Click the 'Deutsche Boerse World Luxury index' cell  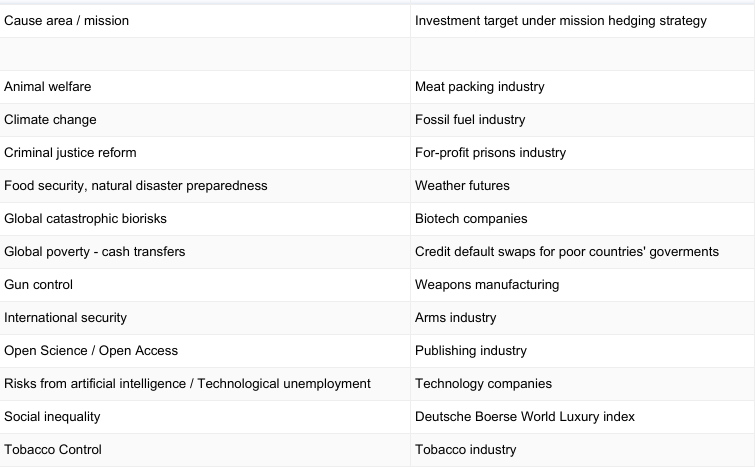tap(525, 417)
